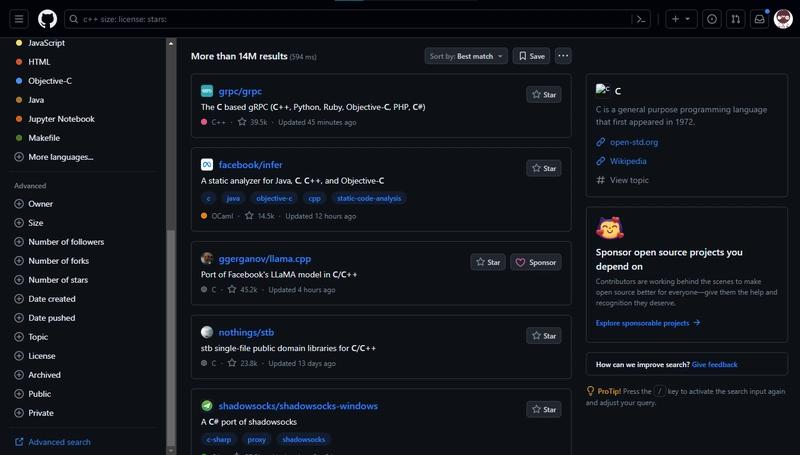Star the grpc/grpc repository
The width and height of the screenshot is (800, 455).
(544, 94)
